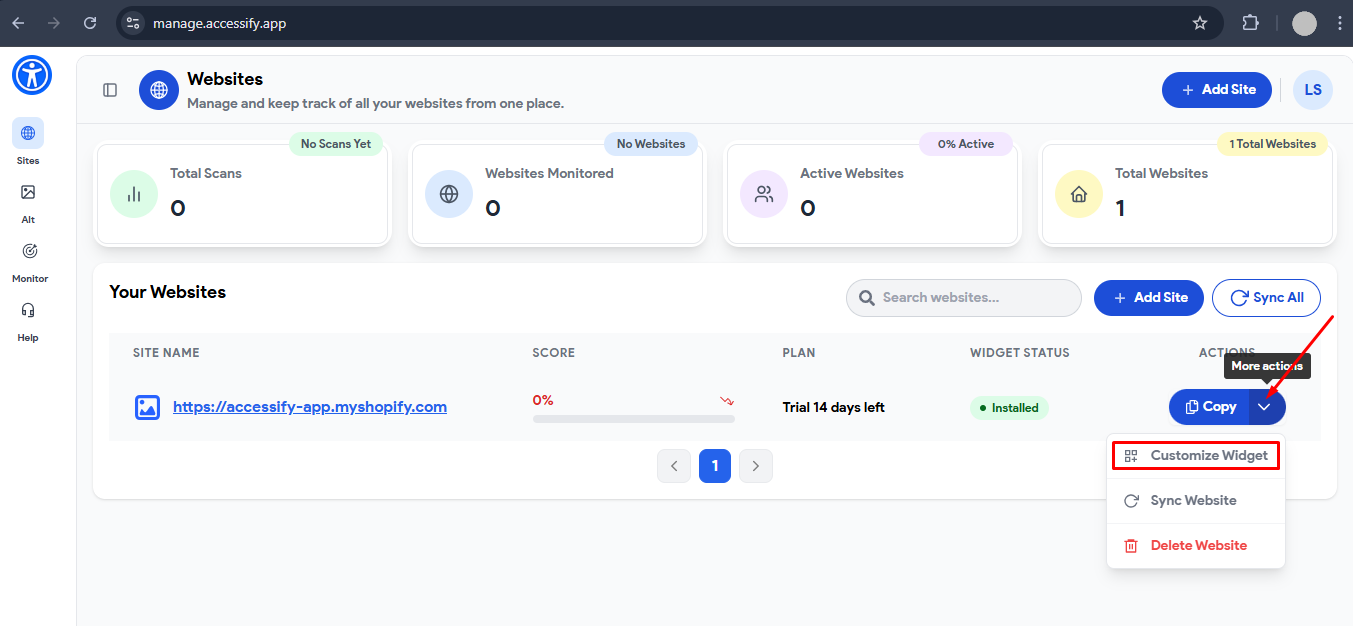
Task: Click the 0% Active badge on Active Websites
Action: click(x=965, y=143)
